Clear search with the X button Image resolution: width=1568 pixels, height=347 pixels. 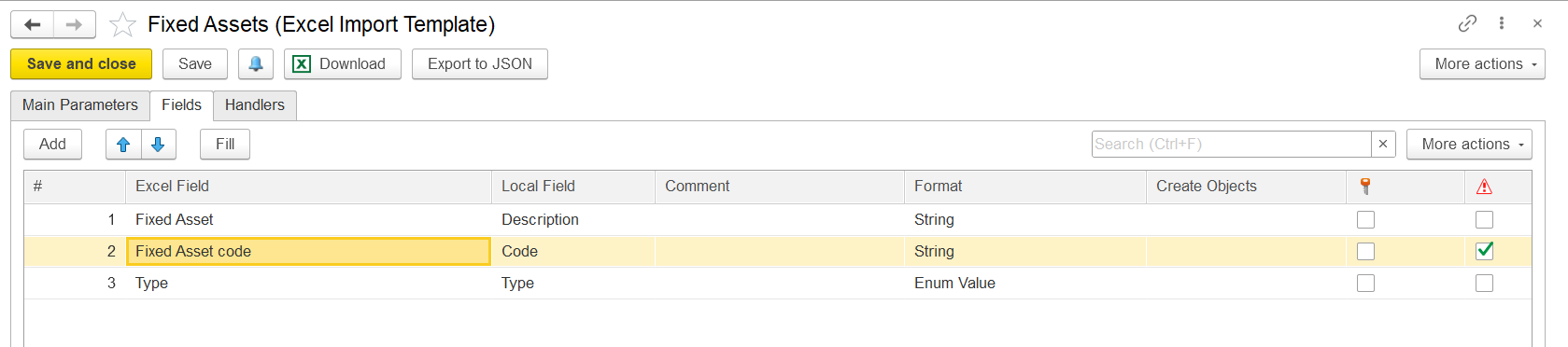[x=1383, y=145]
